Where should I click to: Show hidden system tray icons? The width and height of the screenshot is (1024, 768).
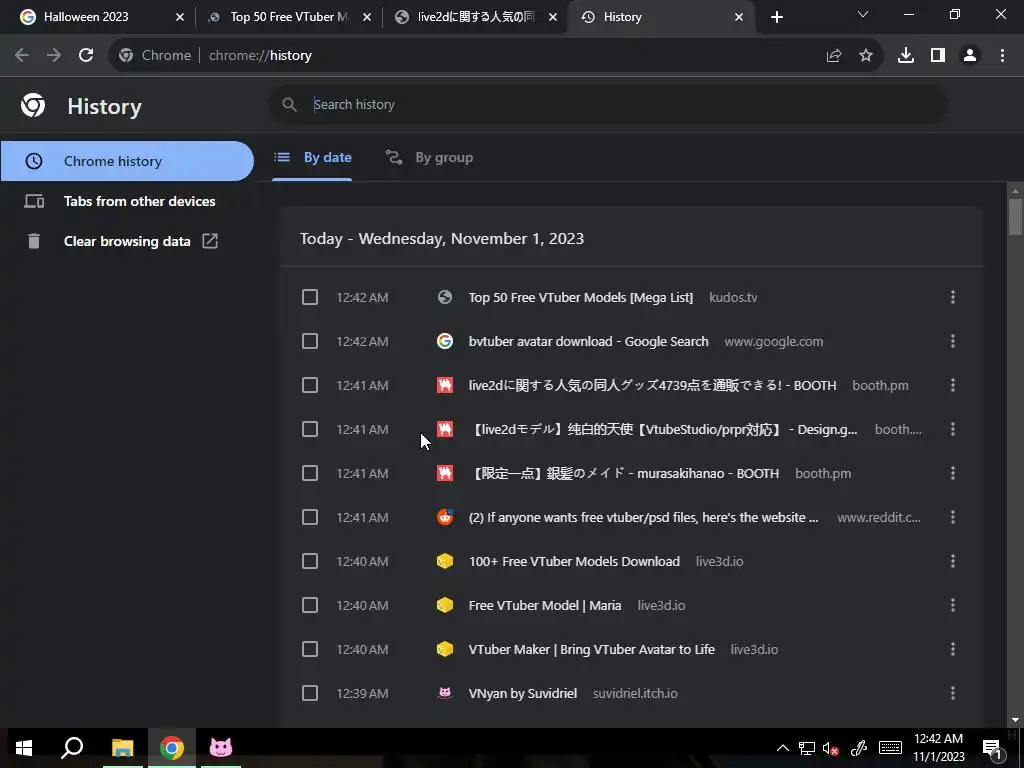(x=782, y=748)
